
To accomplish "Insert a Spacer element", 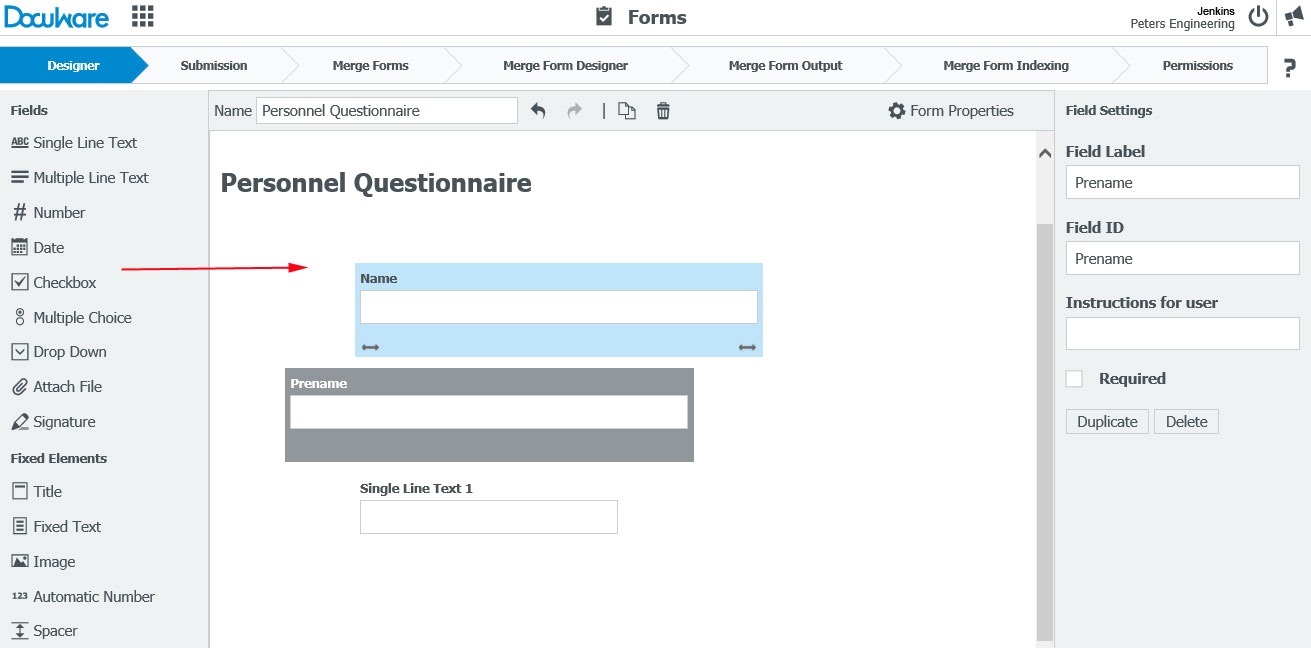I will pos(53,631).
